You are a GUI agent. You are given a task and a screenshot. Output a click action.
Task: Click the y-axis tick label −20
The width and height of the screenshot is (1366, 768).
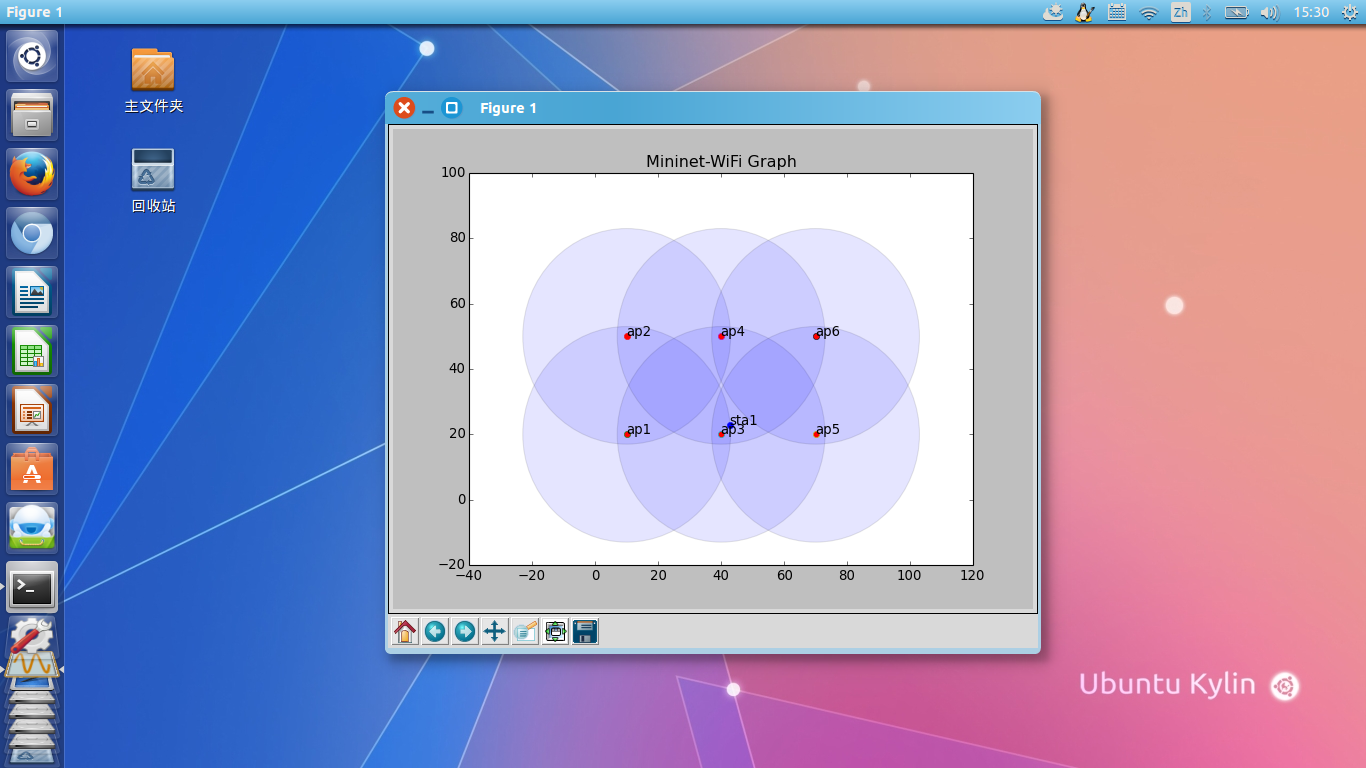pos(451,565)
